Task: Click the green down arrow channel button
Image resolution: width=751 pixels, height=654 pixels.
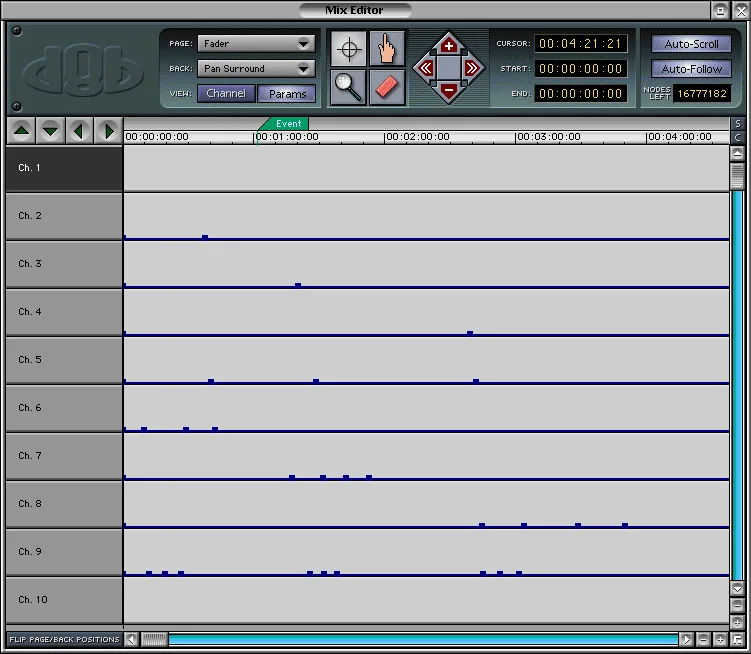Action: coord(50,130)
